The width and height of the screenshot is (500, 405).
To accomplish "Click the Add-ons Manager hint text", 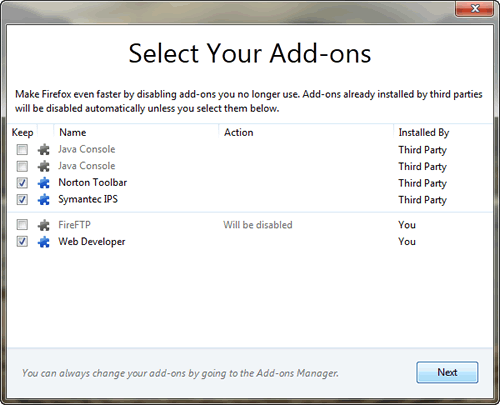I will pos(180,373).
